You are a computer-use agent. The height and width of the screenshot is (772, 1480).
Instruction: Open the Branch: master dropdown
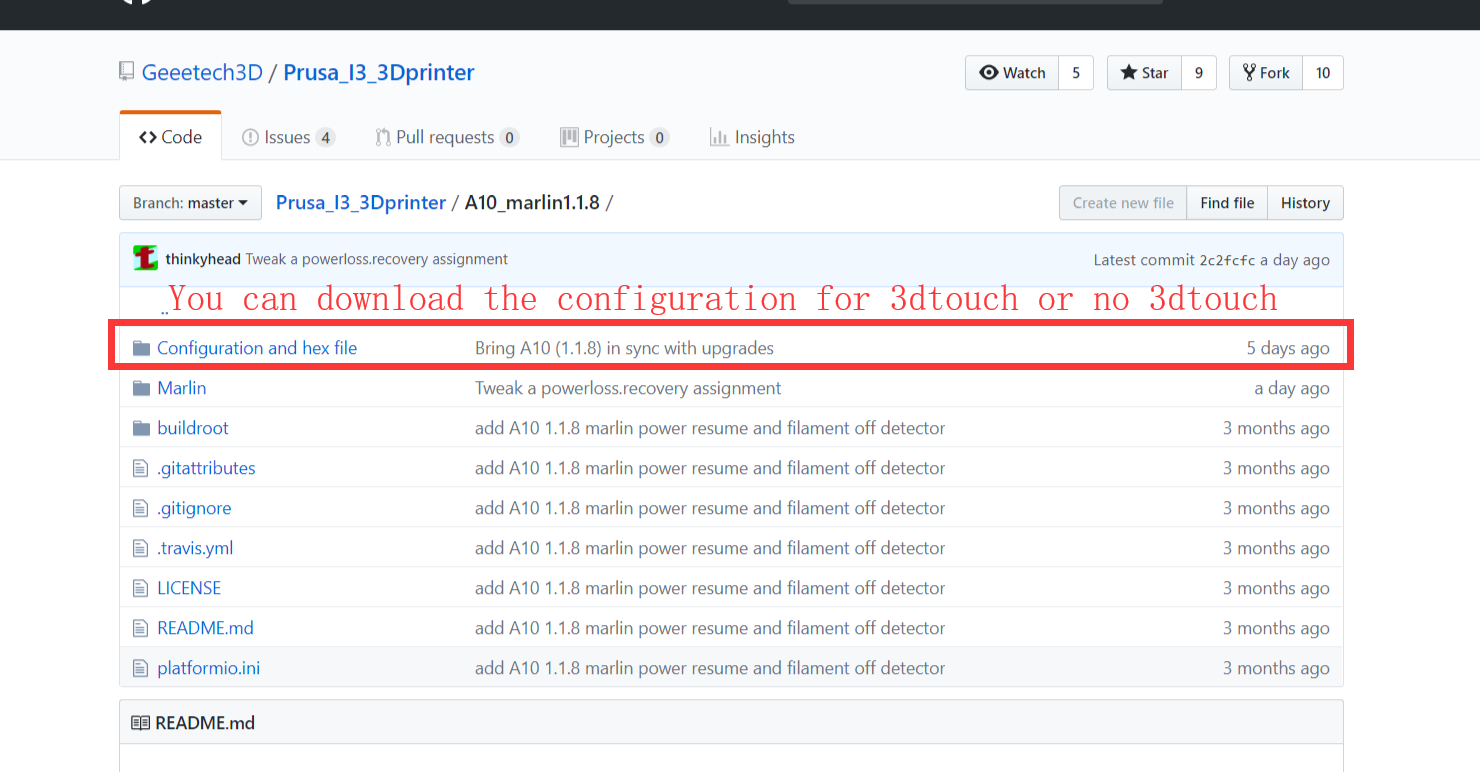190,203
